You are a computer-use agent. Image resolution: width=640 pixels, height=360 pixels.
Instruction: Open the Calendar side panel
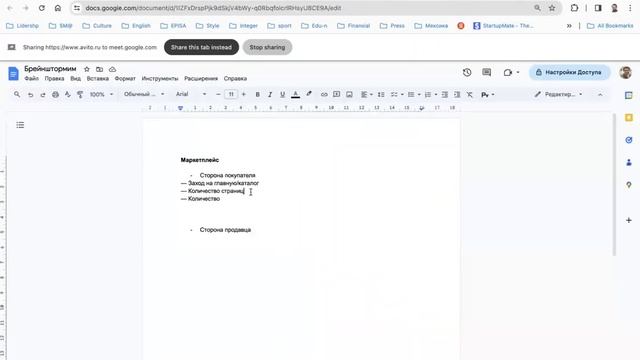(x=629, y=95)
